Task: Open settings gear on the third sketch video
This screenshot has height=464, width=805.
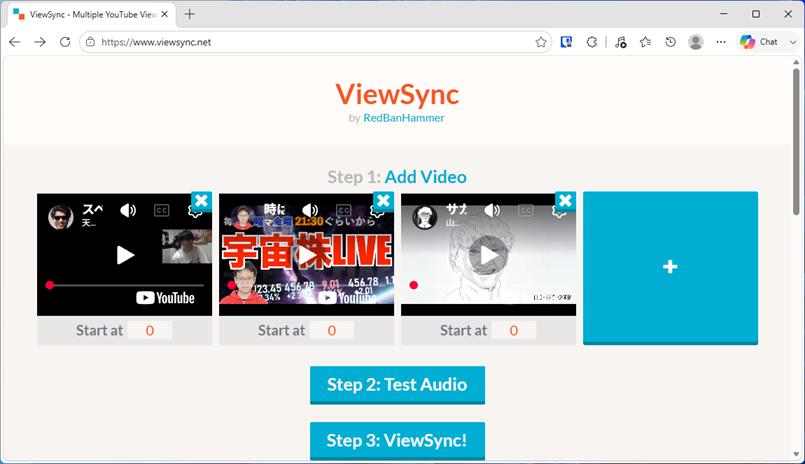Action: [559, 210]
